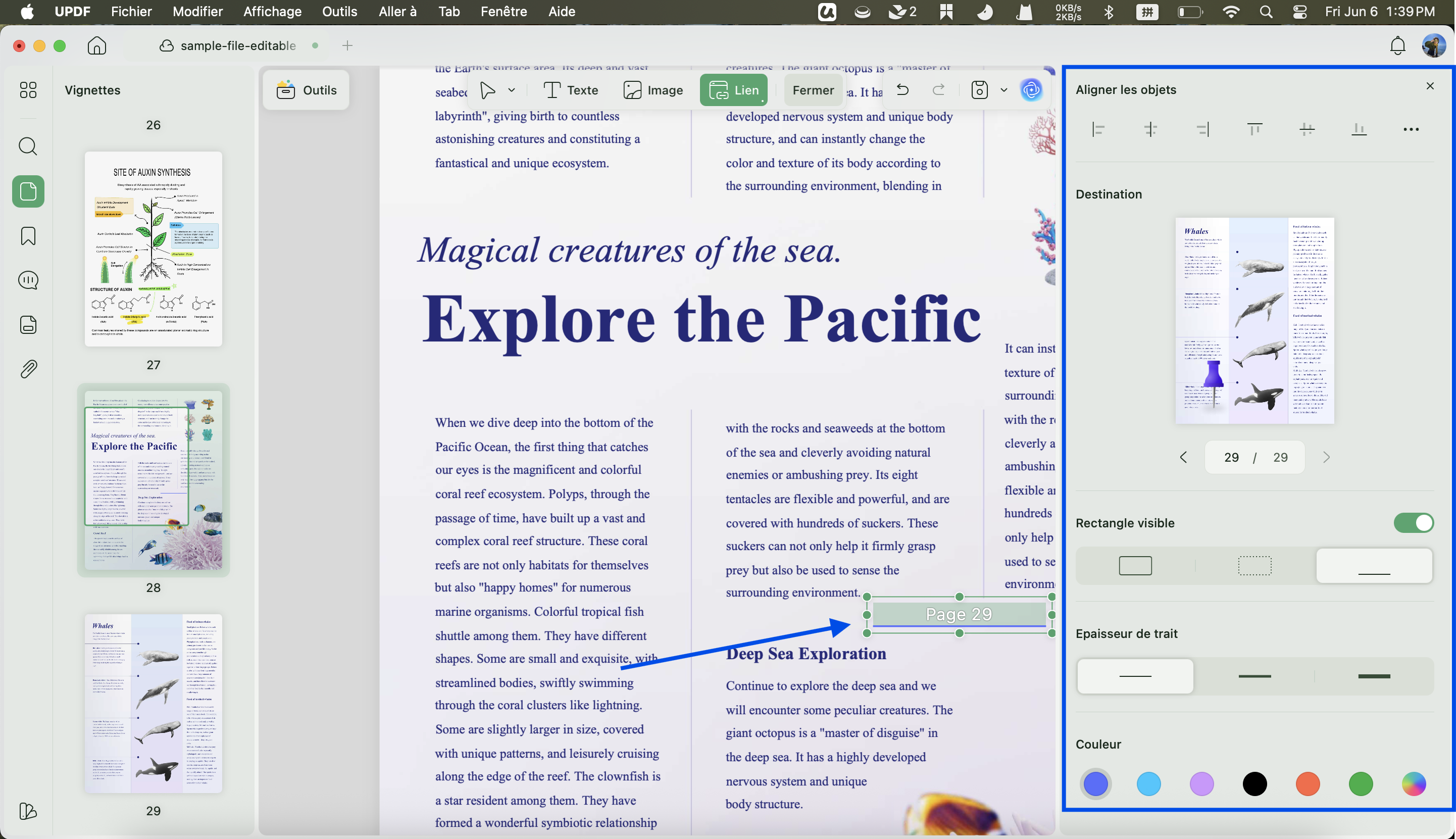Click the Fermer button

click(813, 90)
